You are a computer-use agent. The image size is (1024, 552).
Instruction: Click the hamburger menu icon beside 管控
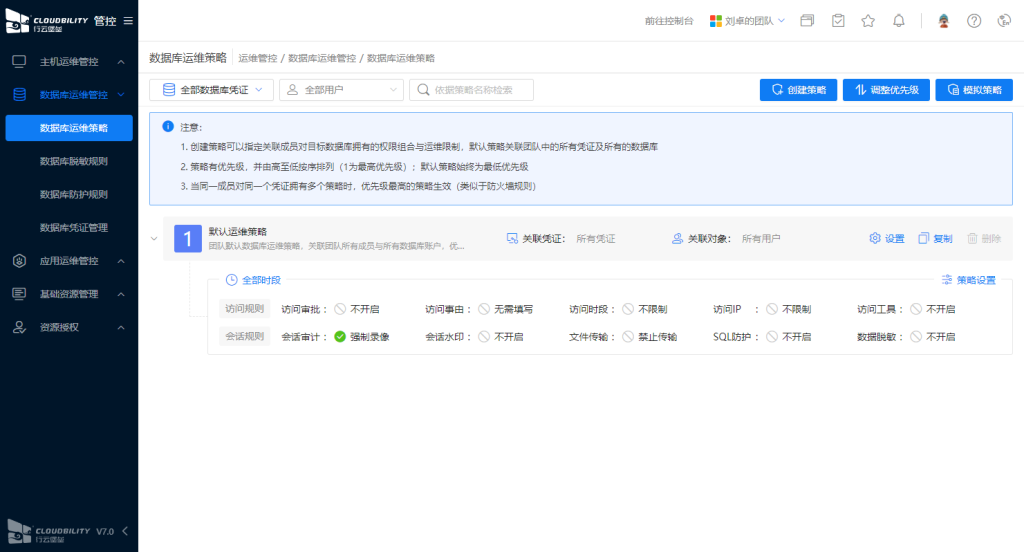click(127, 21)
